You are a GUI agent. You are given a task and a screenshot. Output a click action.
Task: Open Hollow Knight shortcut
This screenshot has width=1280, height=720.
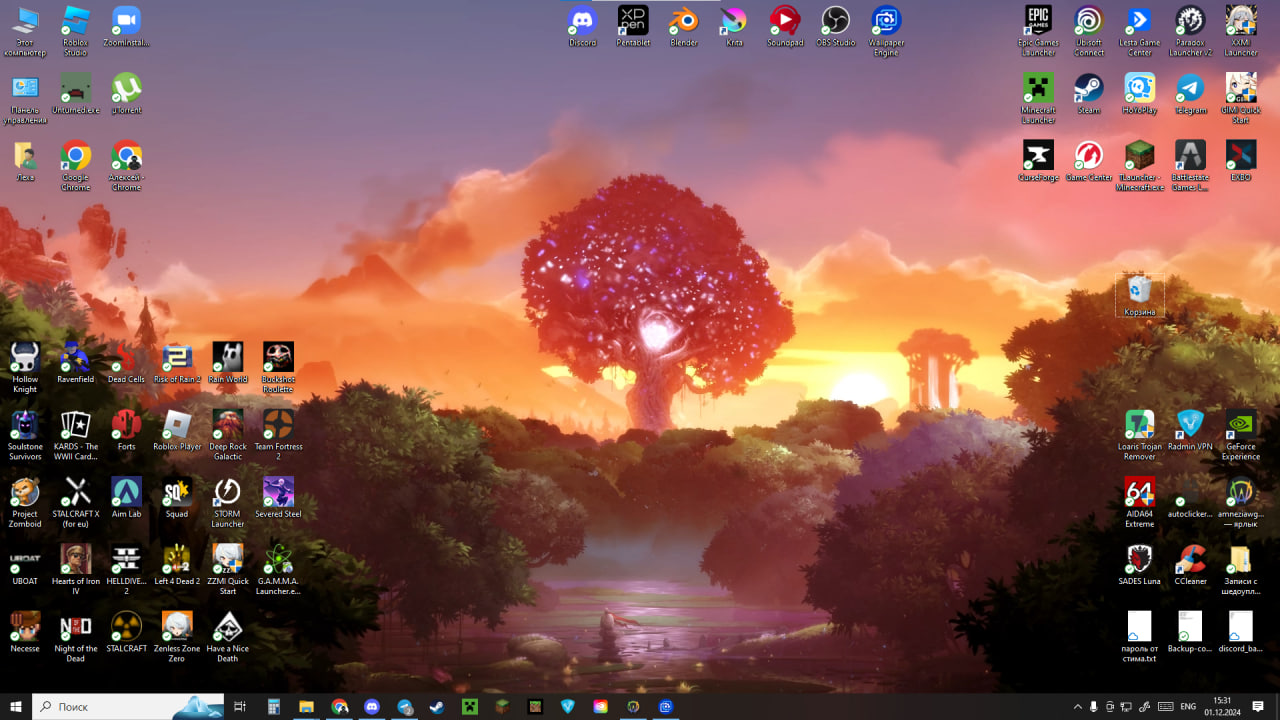click(25, 367)
